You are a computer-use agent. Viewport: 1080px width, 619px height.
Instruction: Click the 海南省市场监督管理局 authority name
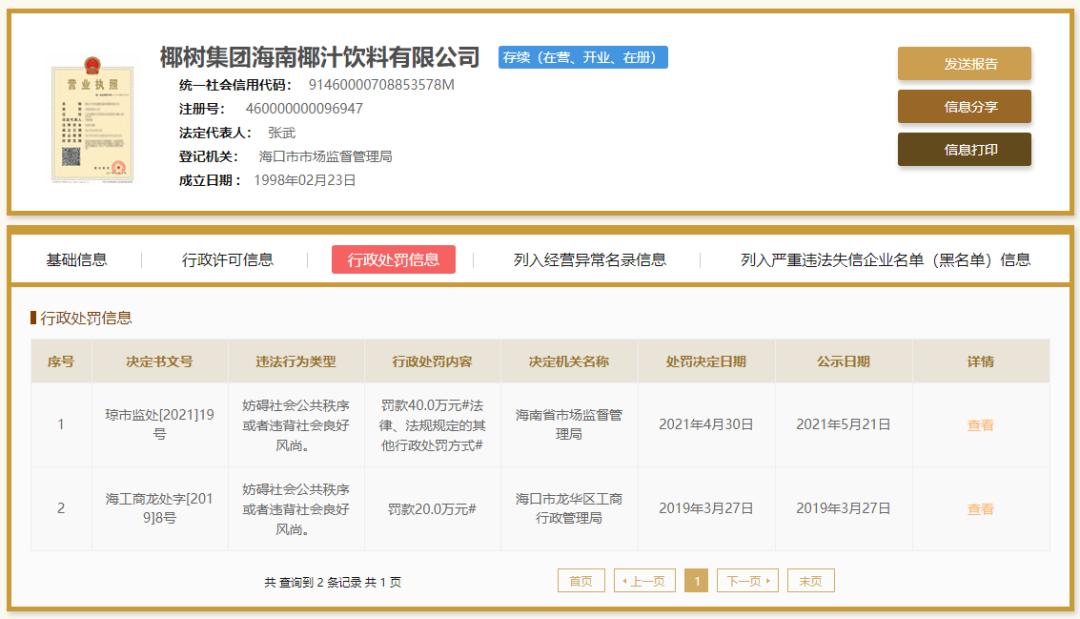point(571,424)
